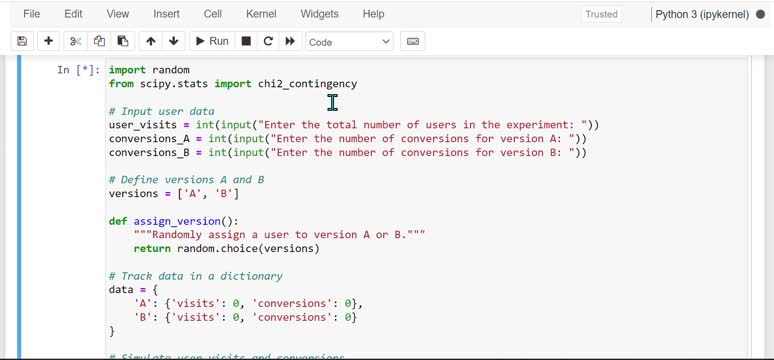Insert a new cell with the plus icon
The height and width of the screenshot is (360, 774).
[48, 41]
